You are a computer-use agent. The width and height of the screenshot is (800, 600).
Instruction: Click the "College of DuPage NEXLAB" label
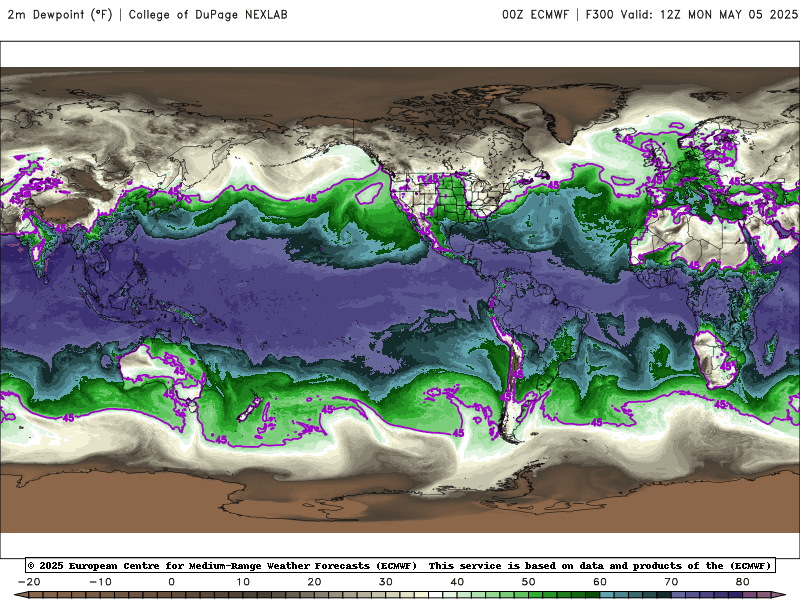(x=208, y=15)
